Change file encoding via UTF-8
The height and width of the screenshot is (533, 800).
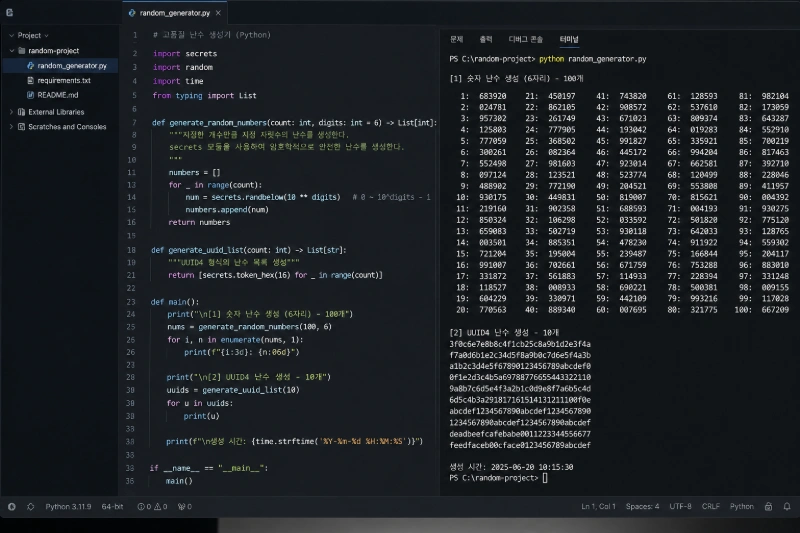point(680,507)
